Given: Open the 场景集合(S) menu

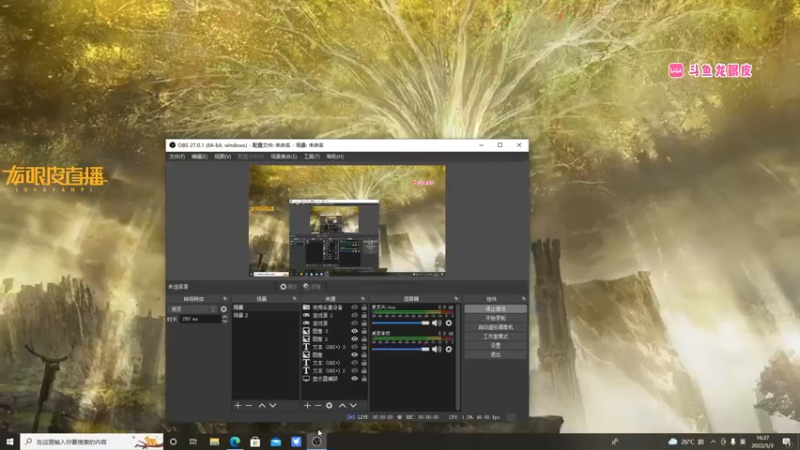Looking at the screenshot, I should click(x=284, y=157).
